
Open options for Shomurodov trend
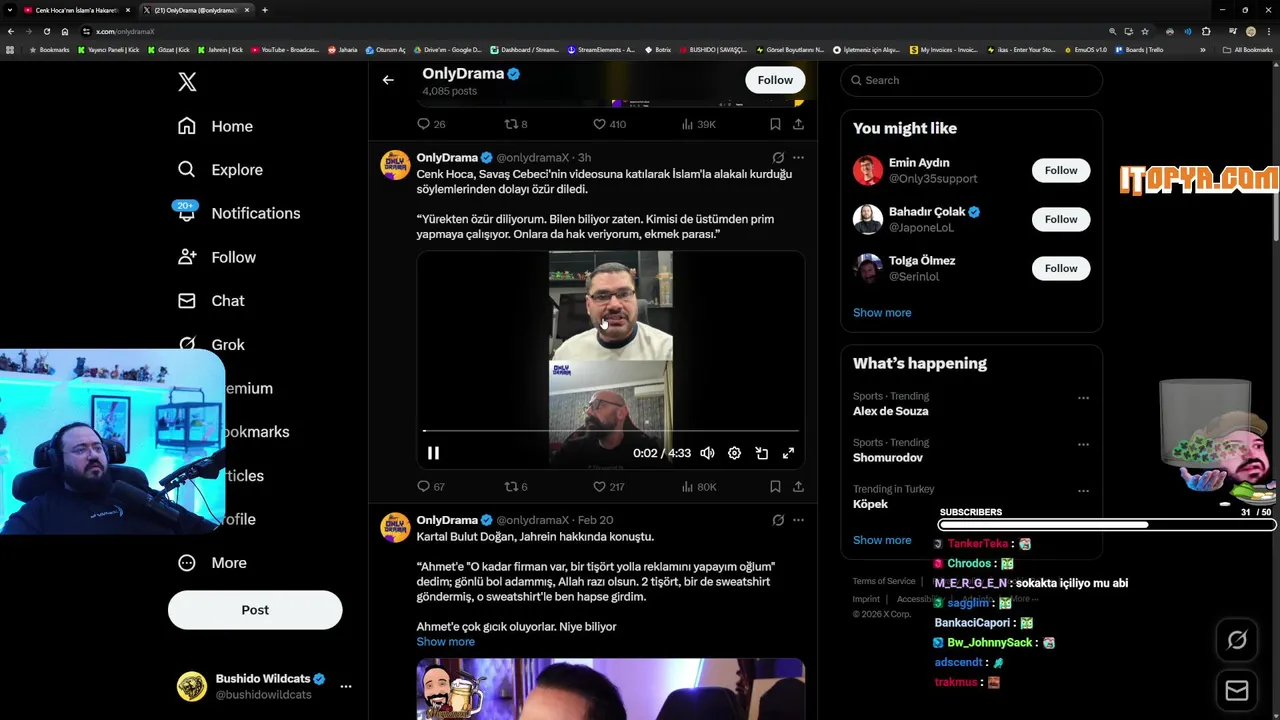pyautogui.click(x=1083, y=445)
